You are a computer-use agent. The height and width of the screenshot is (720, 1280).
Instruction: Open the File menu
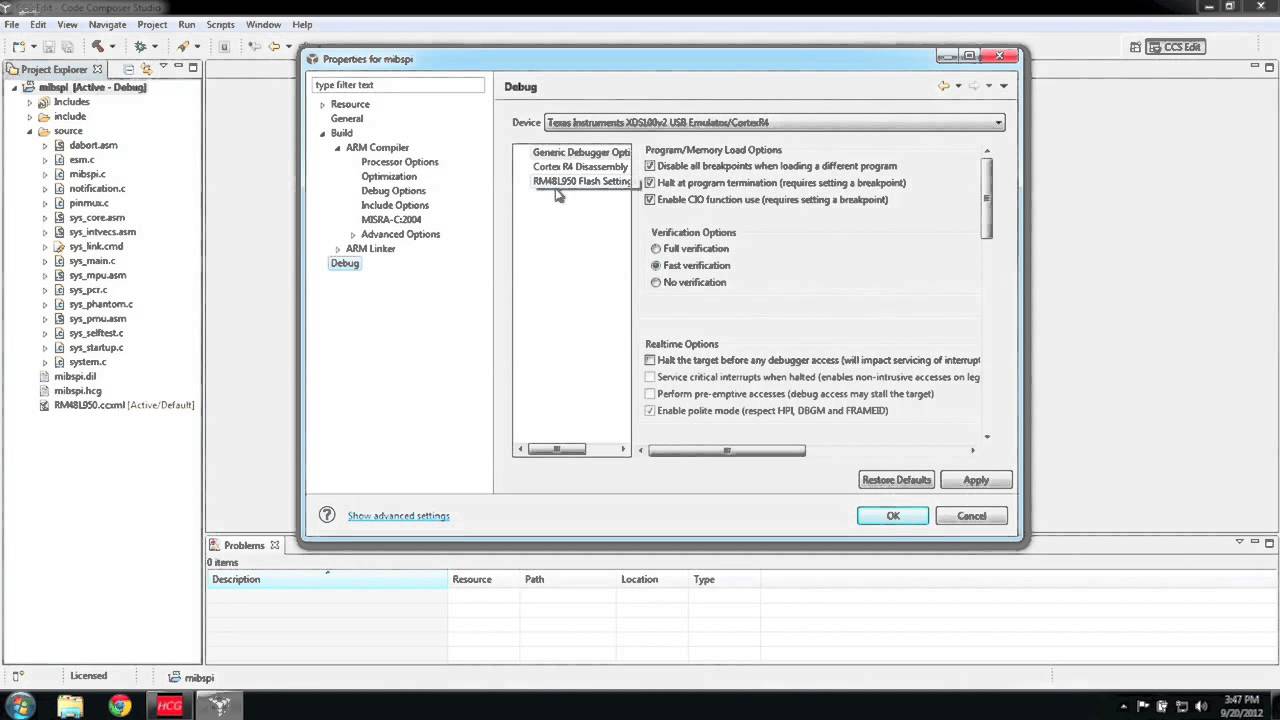(12, 24)
